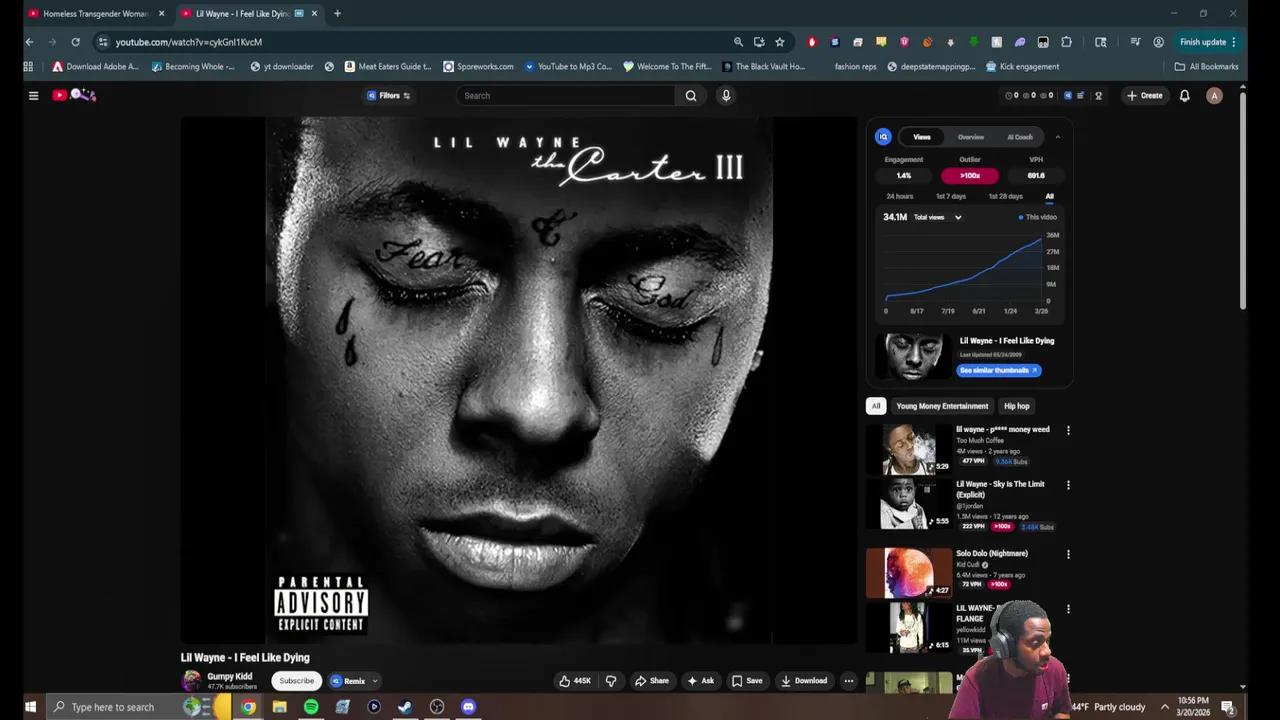
Task: Expand the Remix dropdown arrow
Action: pyautogui.click(x=375, y=681)
